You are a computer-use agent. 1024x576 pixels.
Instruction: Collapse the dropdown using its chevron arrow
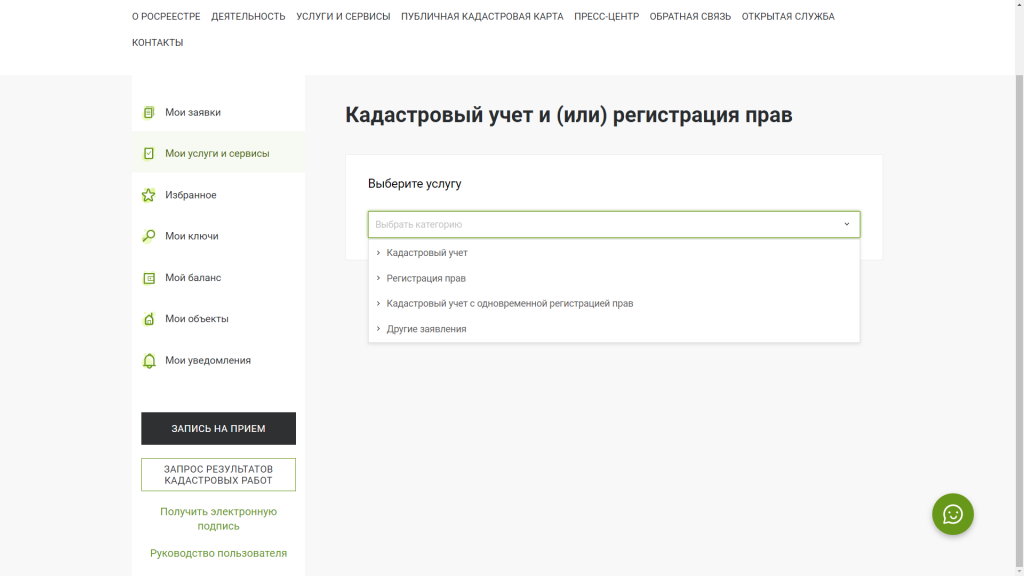point(846,224)
